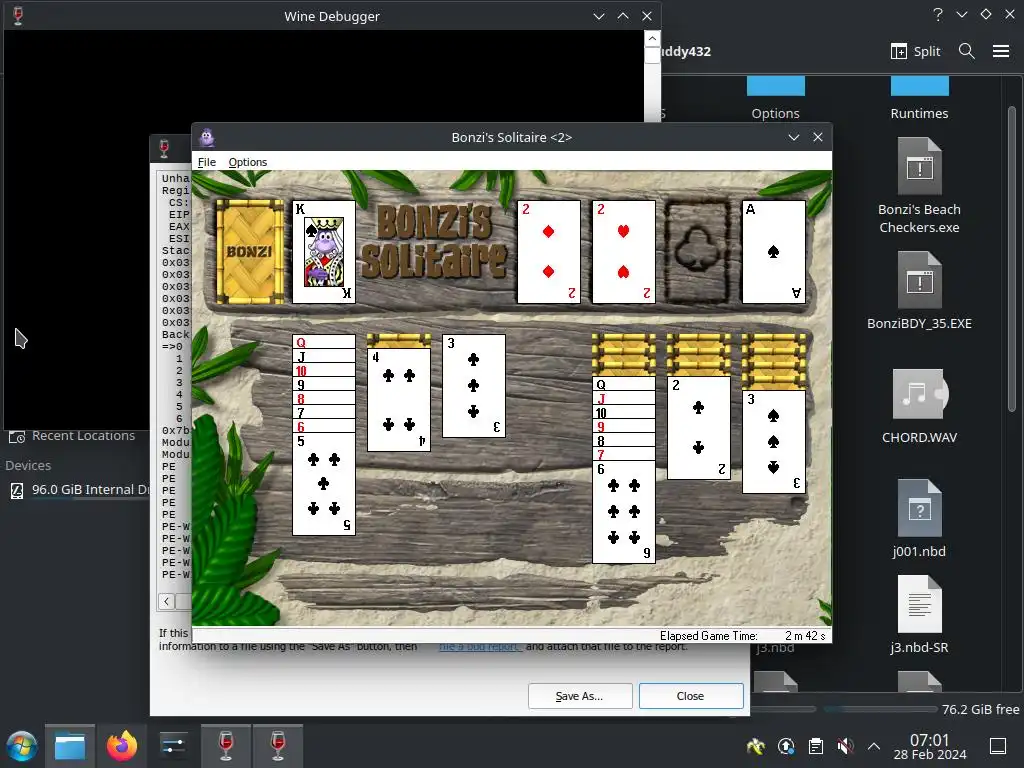Open the file manager hamburger menu

click(x=1000, y=51)
